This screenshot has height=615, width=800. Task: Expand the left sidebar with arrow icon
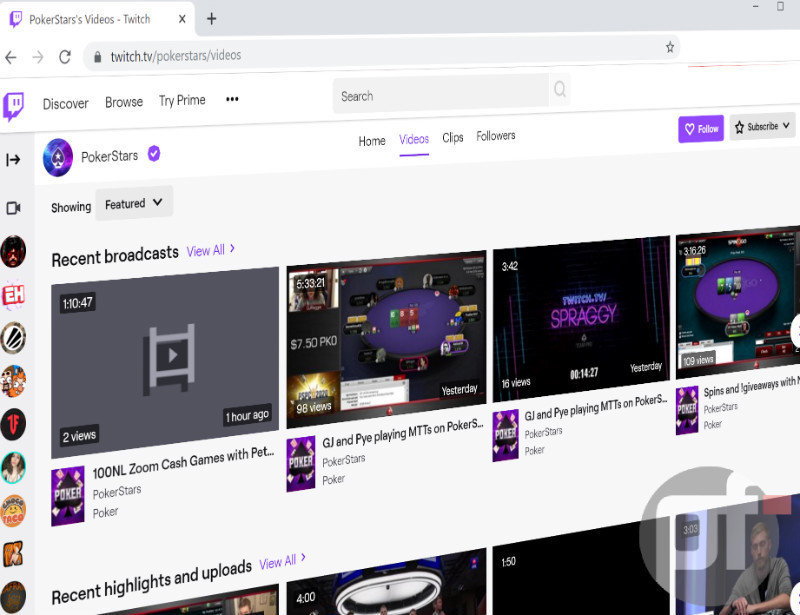pyautogui.click(x=13, y=160)
